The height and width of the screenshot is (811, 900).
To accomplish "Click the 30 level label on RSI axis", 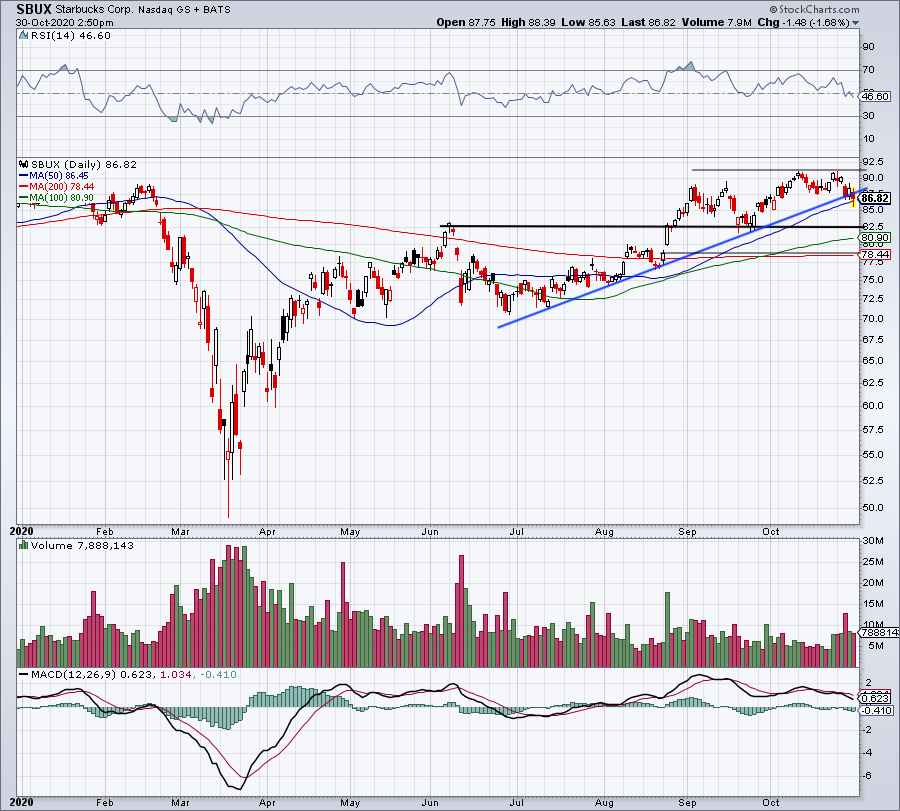I will click(869, 116).
